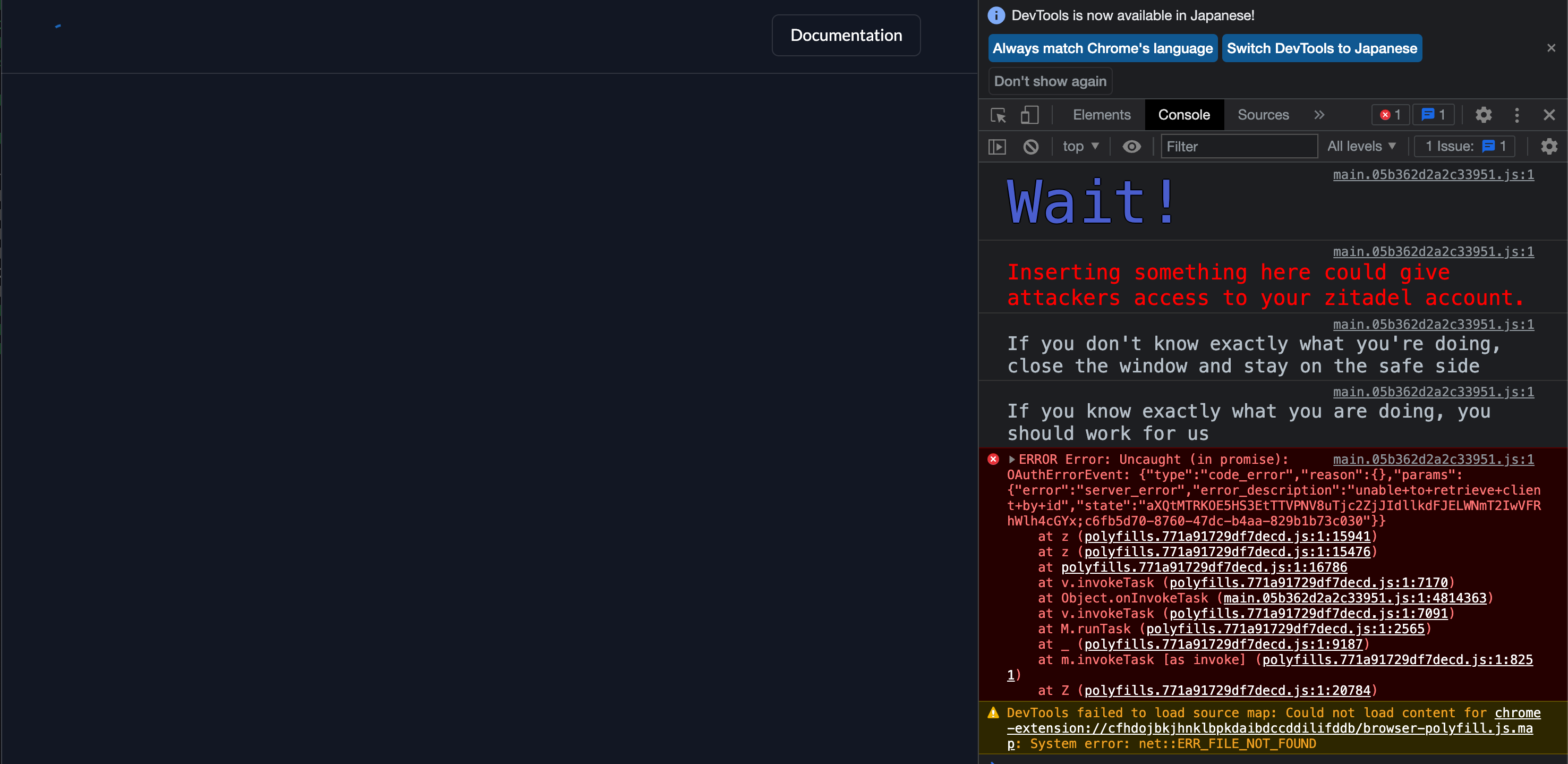Click the info icon on the Japanese notice
Image resolution: width=1568 pixels, height=764 pixels.
click(996, 15)
